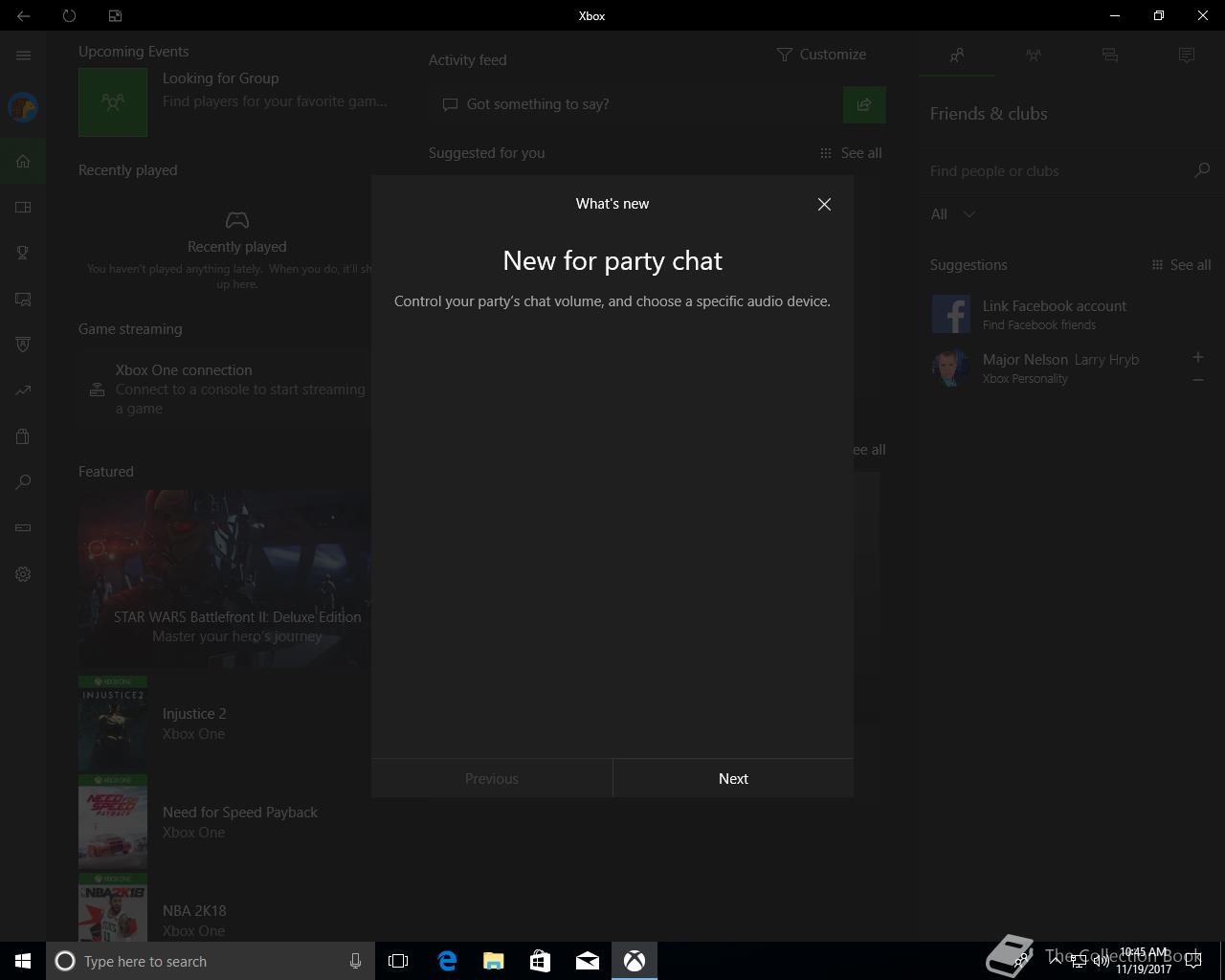Expand the All friends filter dropdown
Image resolution: width=1225 pixels, height=980 pixels.
click(x=953, y=214)
